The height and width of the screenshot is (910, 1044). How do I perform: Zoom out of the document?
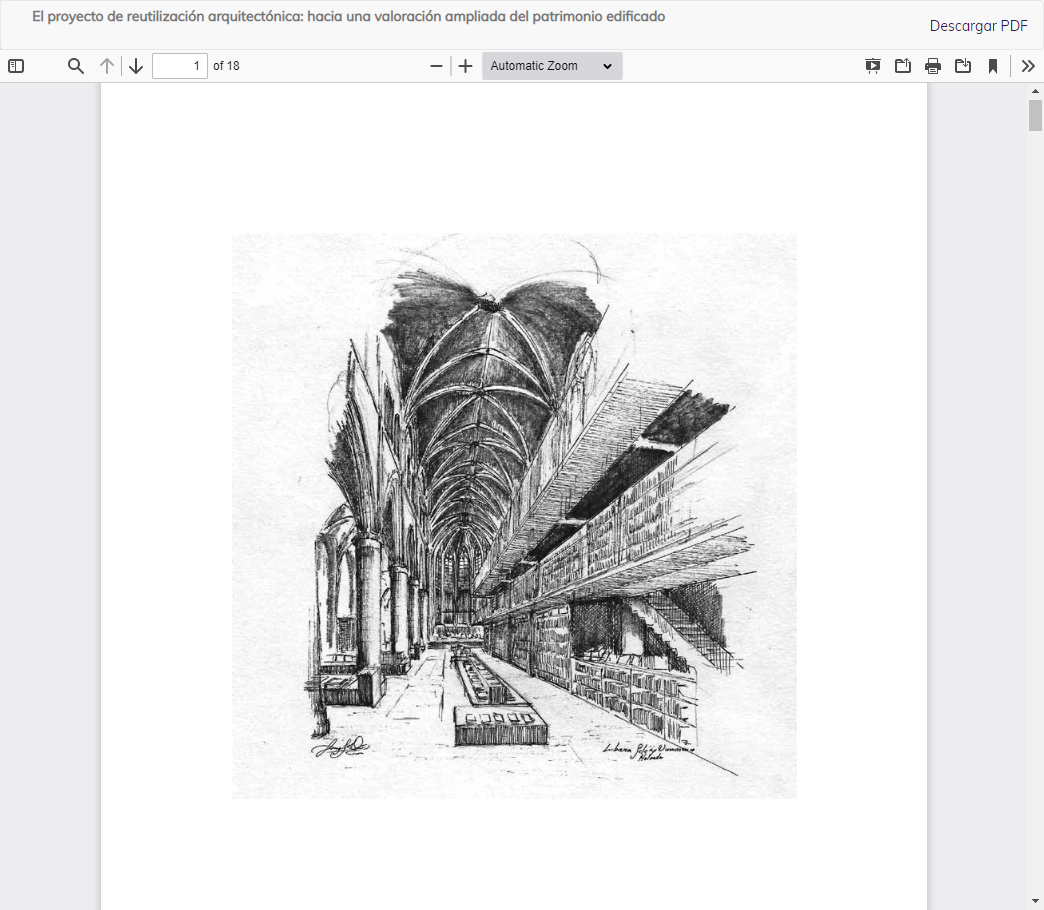point(436,66)
